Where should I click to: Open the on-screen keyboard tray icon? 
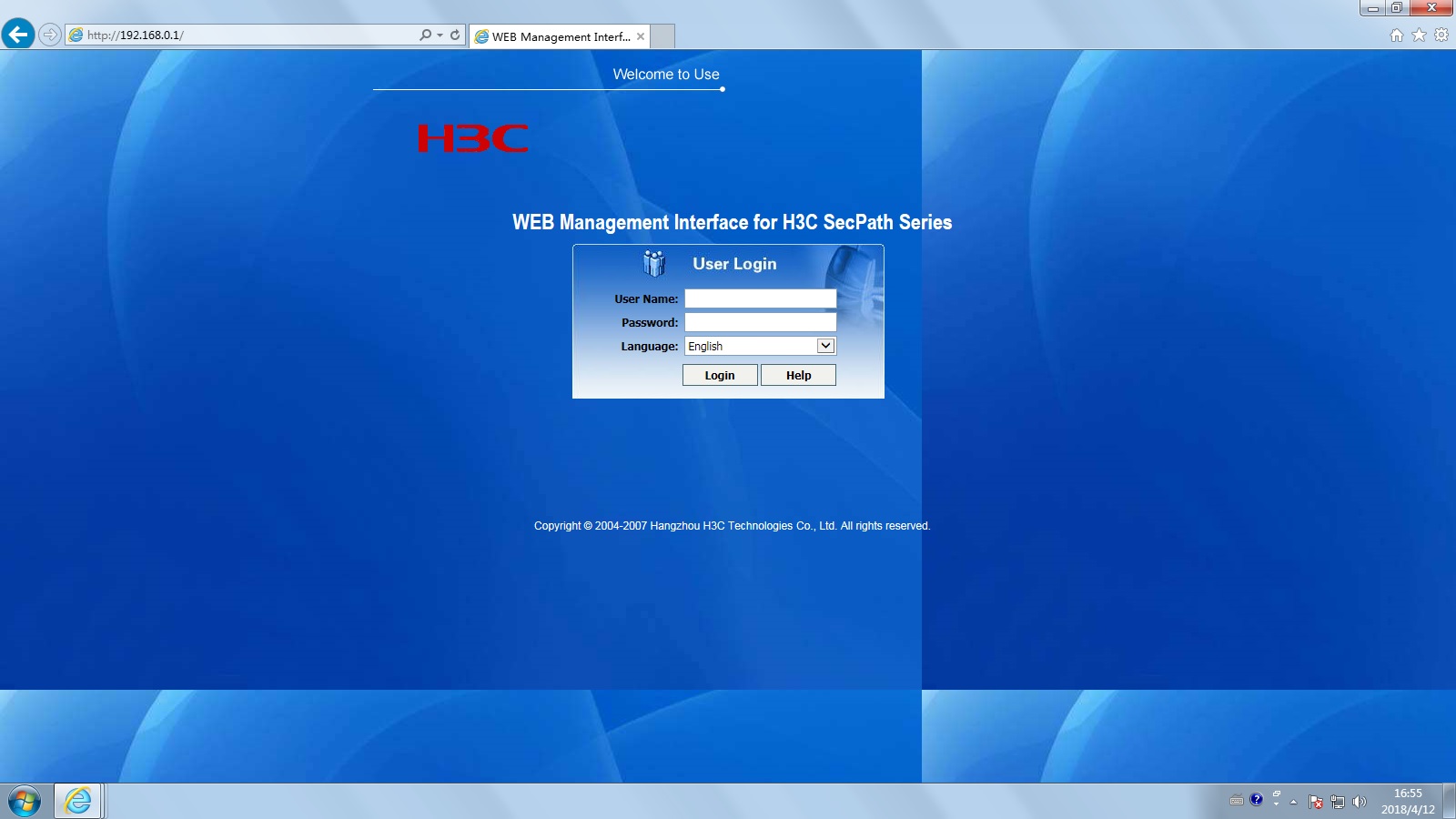(x=1237, y=801)
